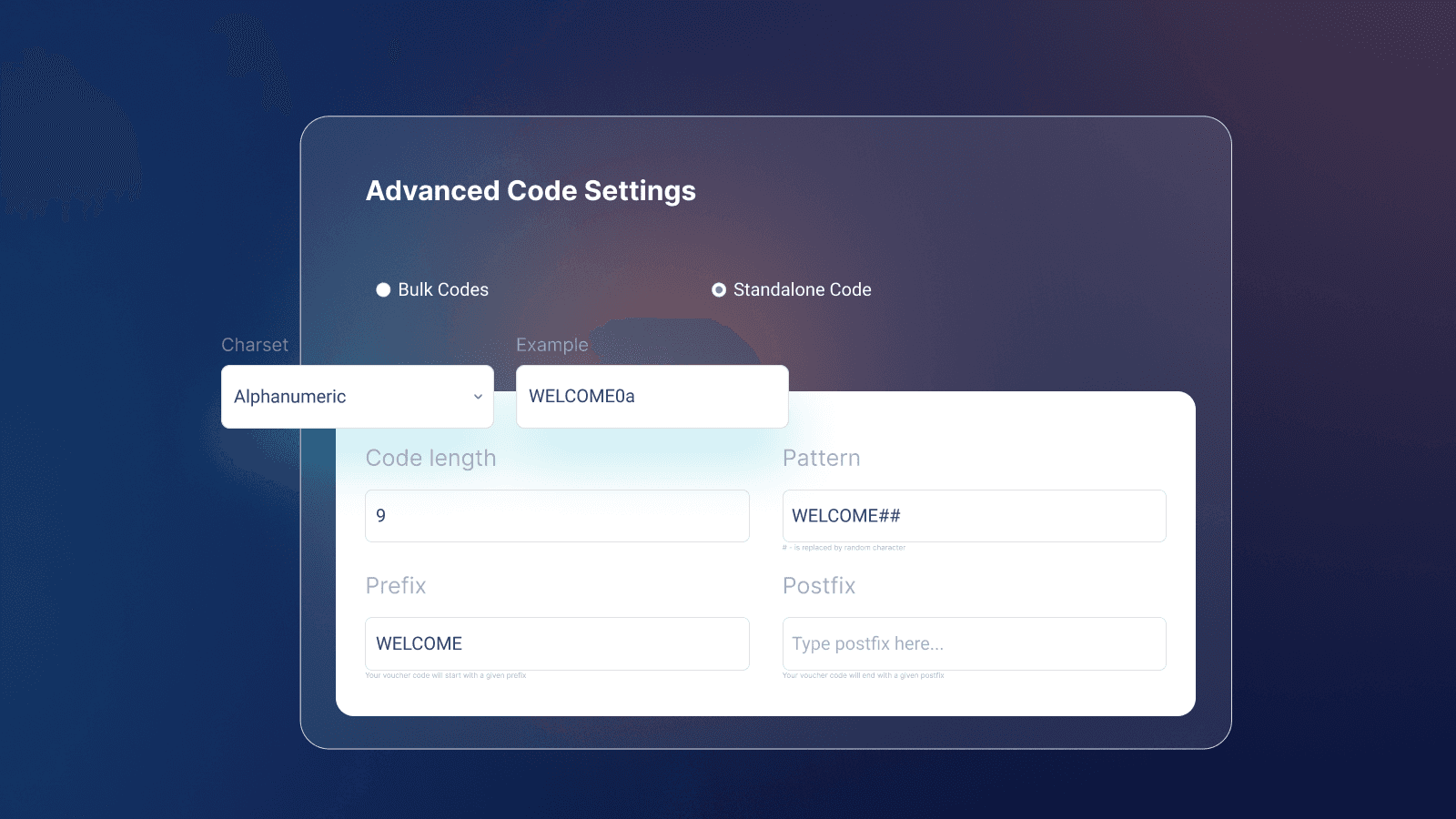This screenshot has height=819, width=1456.
Task: Click the Postfix label
Action: click(x=819, y=586)
